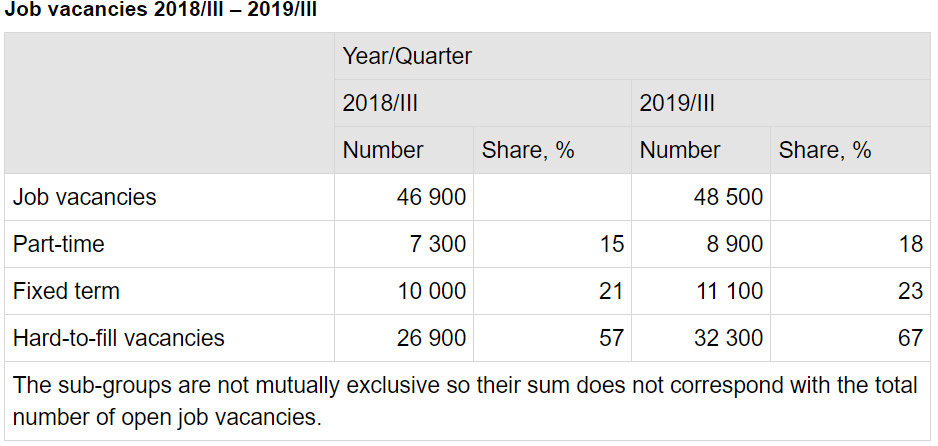Screen dimensions: 938x446
Task: Select the Year/Quarter header cell
Action: (x=407, y=57)
